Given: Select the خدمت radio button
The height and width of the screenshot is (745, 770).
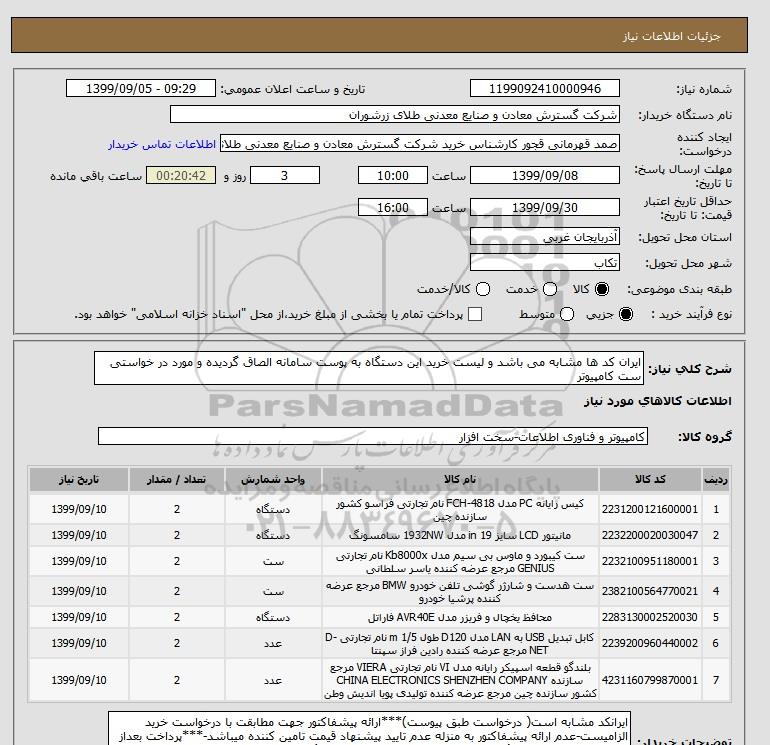Looking at the screenshot, I should tap(550, 289).
